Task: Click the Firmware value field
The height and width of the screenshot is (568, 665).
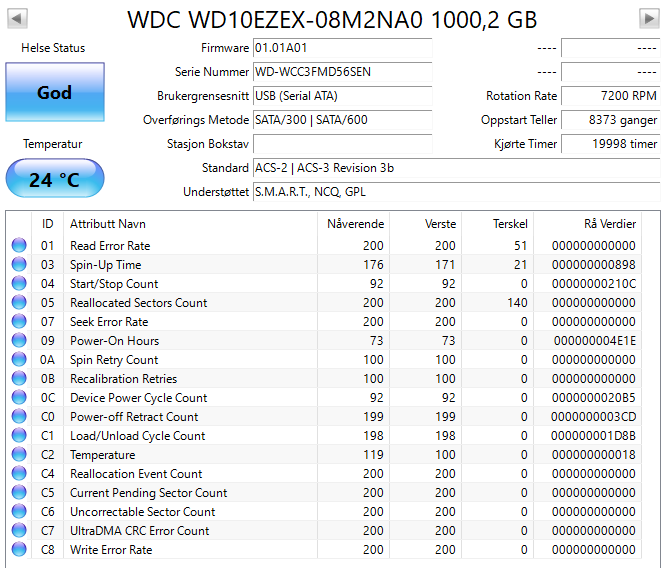Action: [x=342, y=48]
